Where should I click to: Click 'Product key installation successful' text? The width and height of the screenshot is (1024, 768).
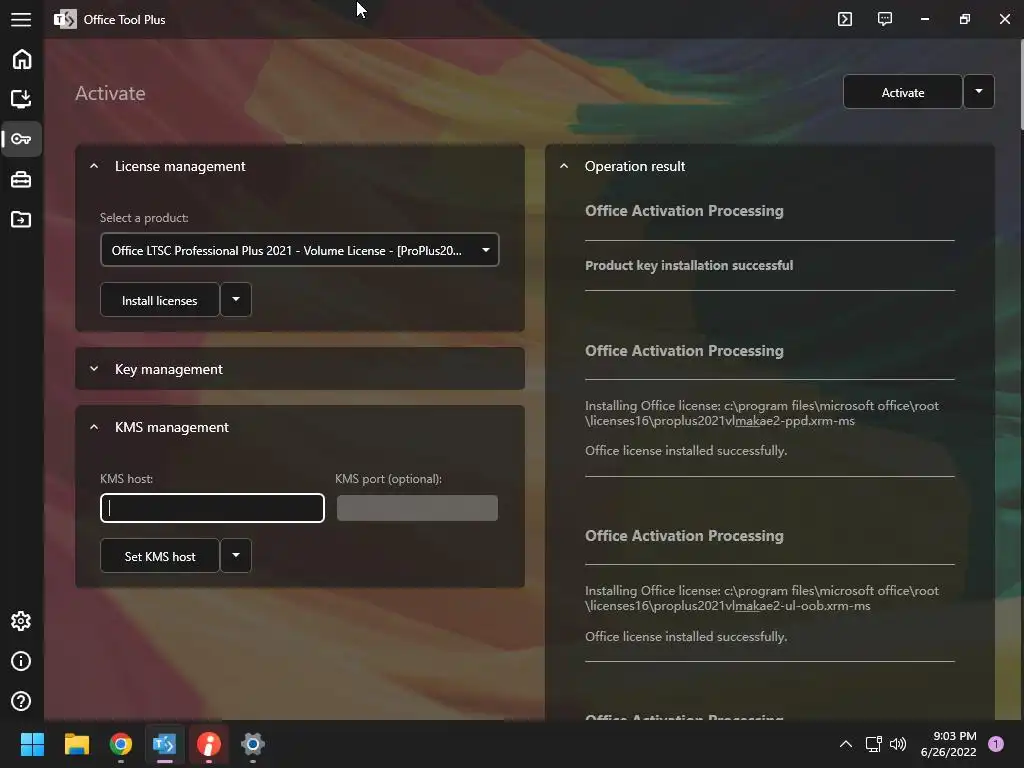click(x=689, y=265)
